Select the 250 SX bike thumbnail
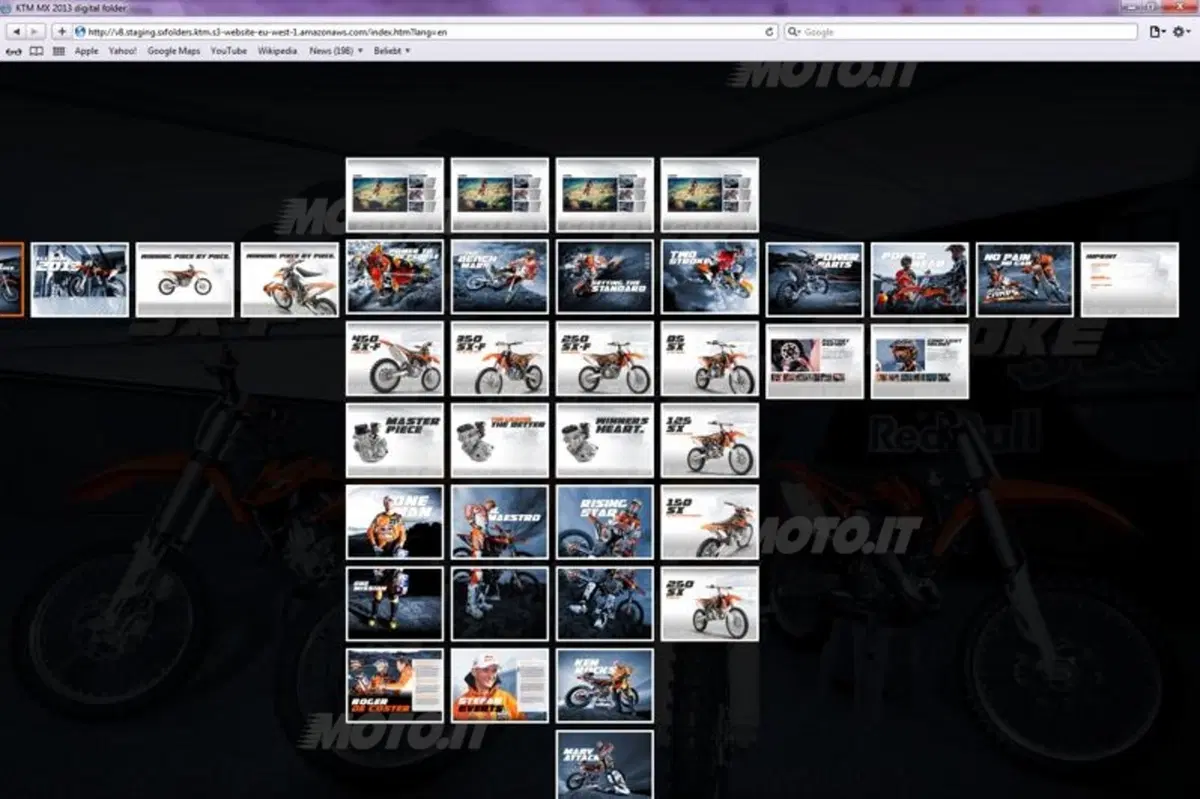The width and height of the screenshot is (1200, 799). (710, 604)
